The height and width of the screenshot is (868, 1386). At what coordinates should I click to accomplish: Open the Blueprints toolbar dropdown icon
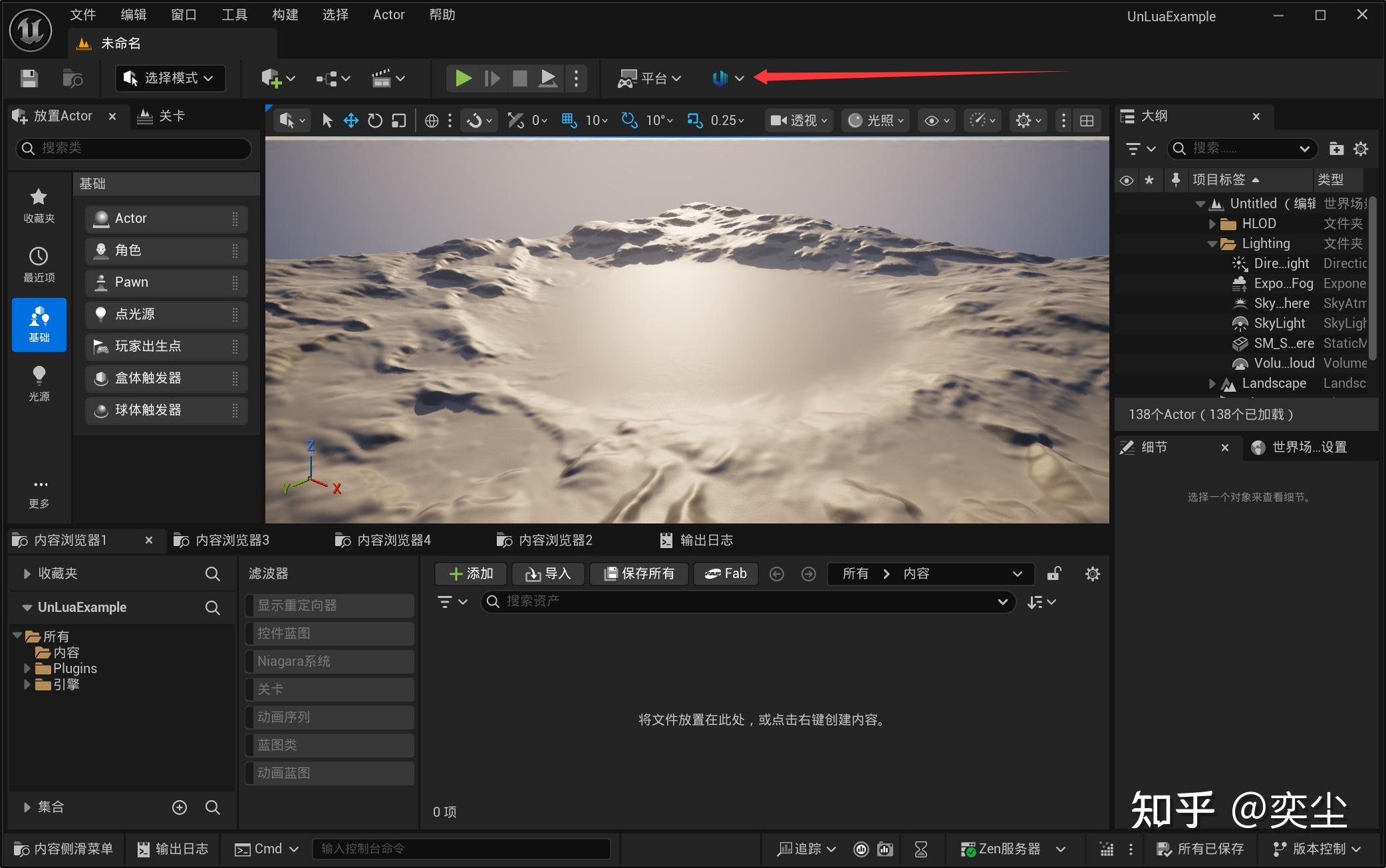click(x=333, y=78)
